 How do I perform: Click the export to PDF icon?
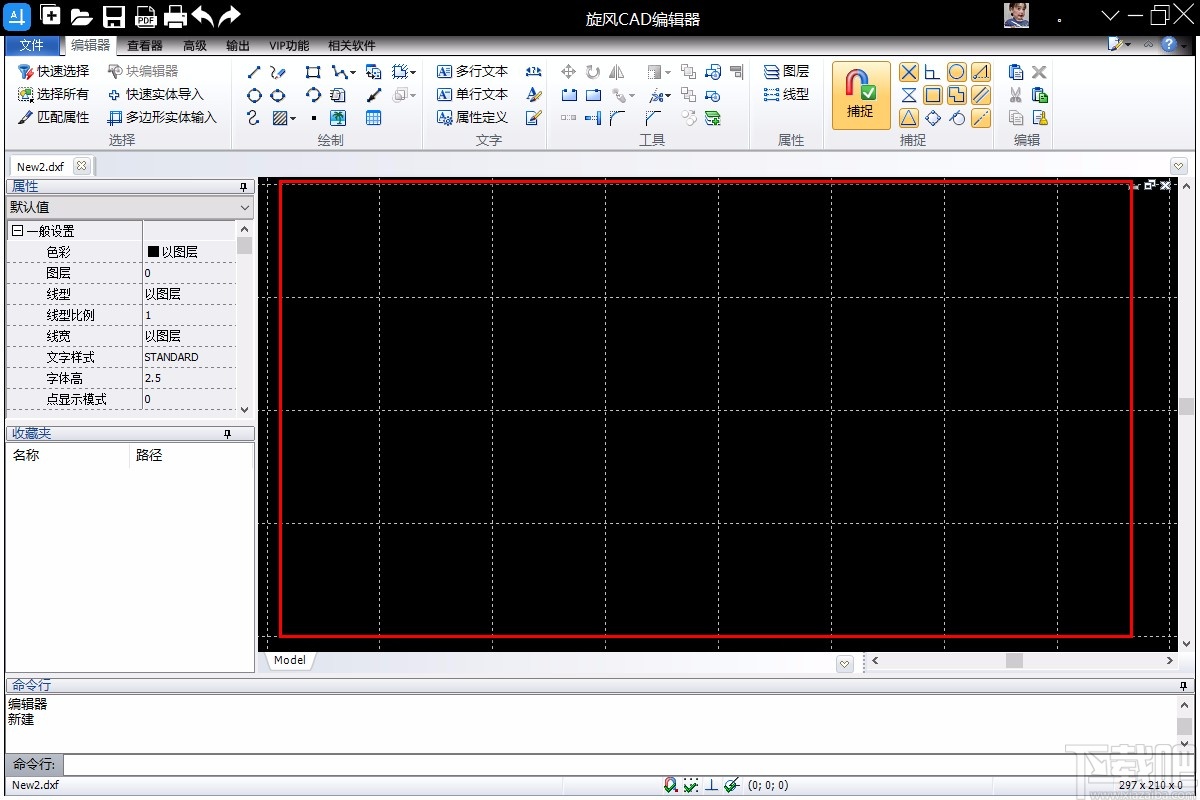tap(145, 16)
